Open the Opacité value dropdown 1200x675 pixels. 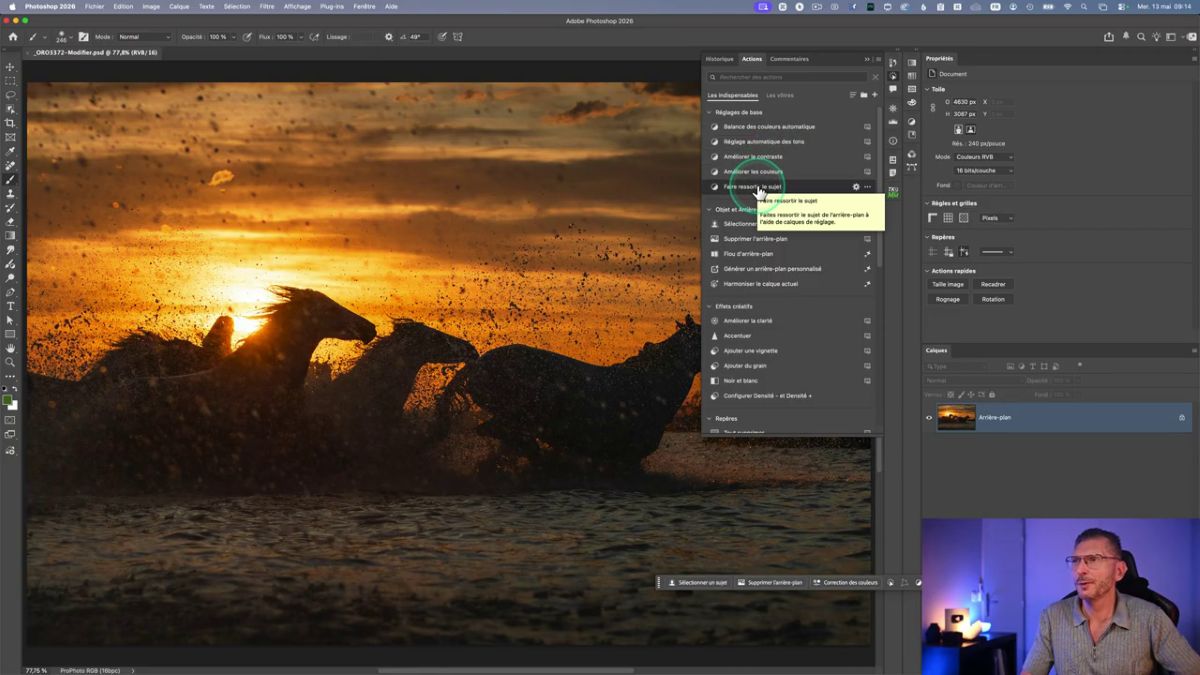point(233,37)
